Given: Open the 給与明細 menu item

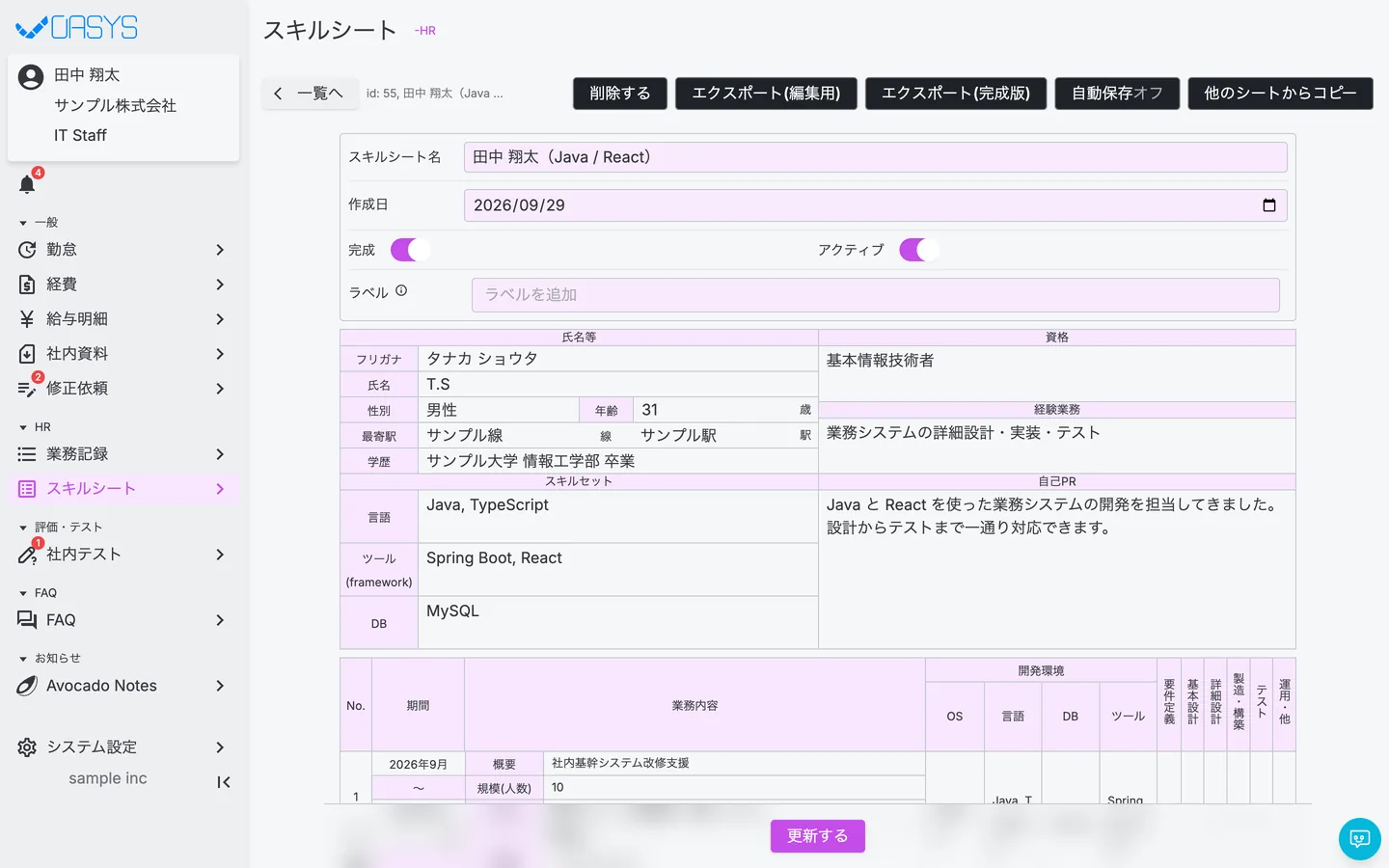Looking at the screenshot, I should click(x=123, y=319).
